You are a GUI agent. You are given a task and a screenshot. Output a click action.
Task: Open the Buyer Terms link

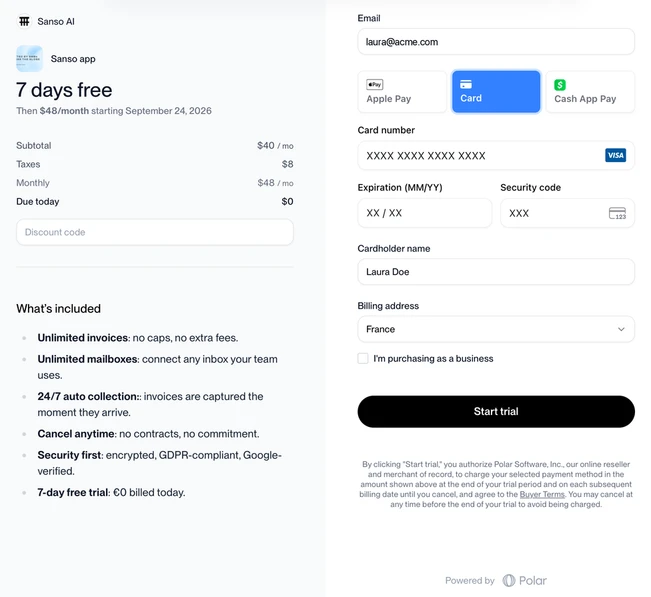pyautogui.click(x=542, y=494)
